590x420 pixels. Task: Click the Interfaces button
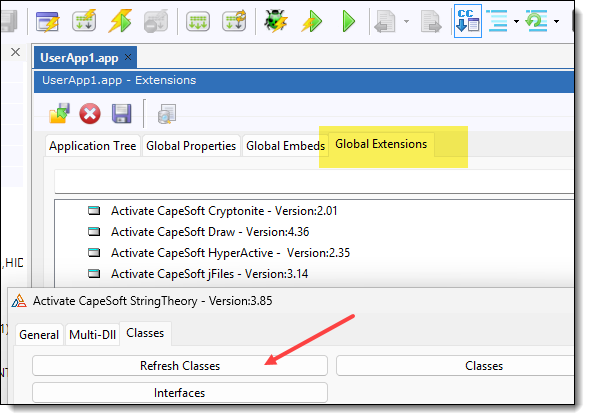click(x=180, y=393)
